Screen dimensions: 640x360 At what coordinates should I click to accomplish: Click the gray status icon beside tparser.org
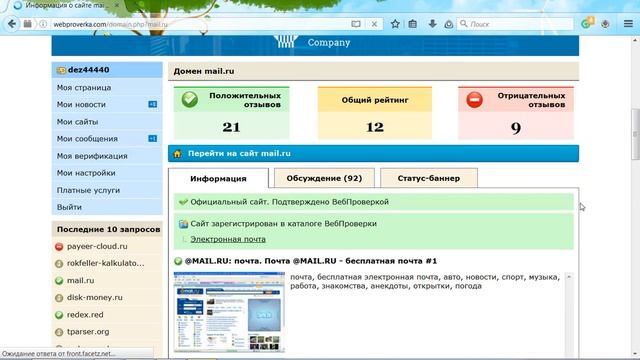point(59,332)
